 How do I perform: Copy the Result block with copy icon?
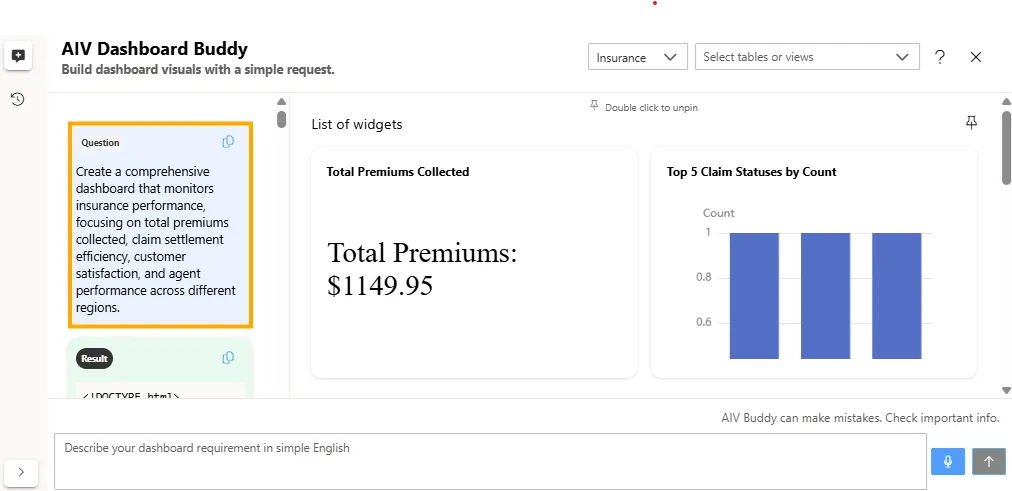228,358
